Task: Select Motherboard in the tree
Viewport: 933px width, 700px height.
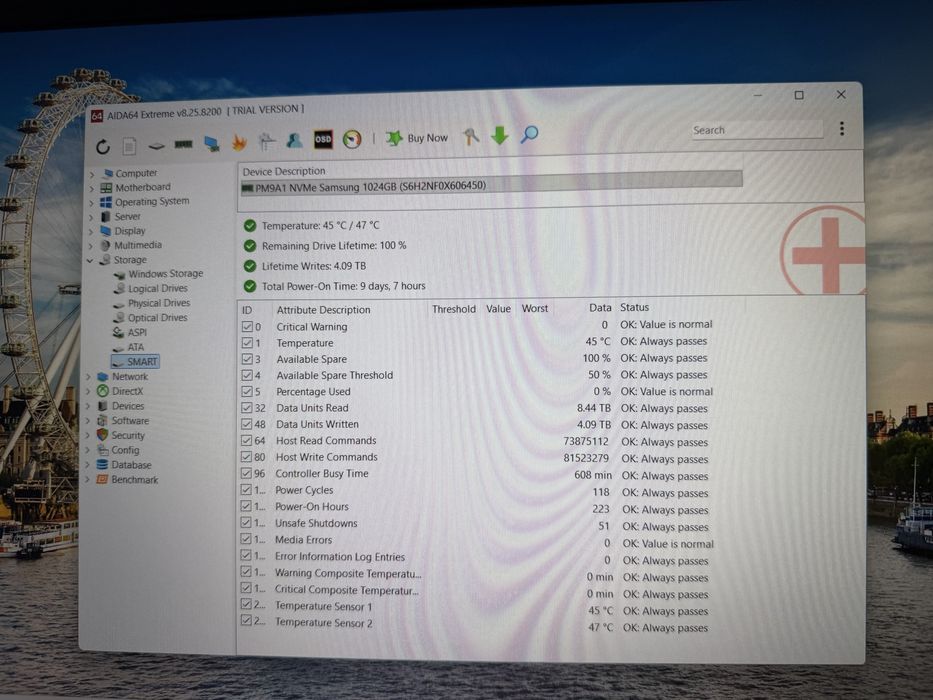Action: point(143,187)
